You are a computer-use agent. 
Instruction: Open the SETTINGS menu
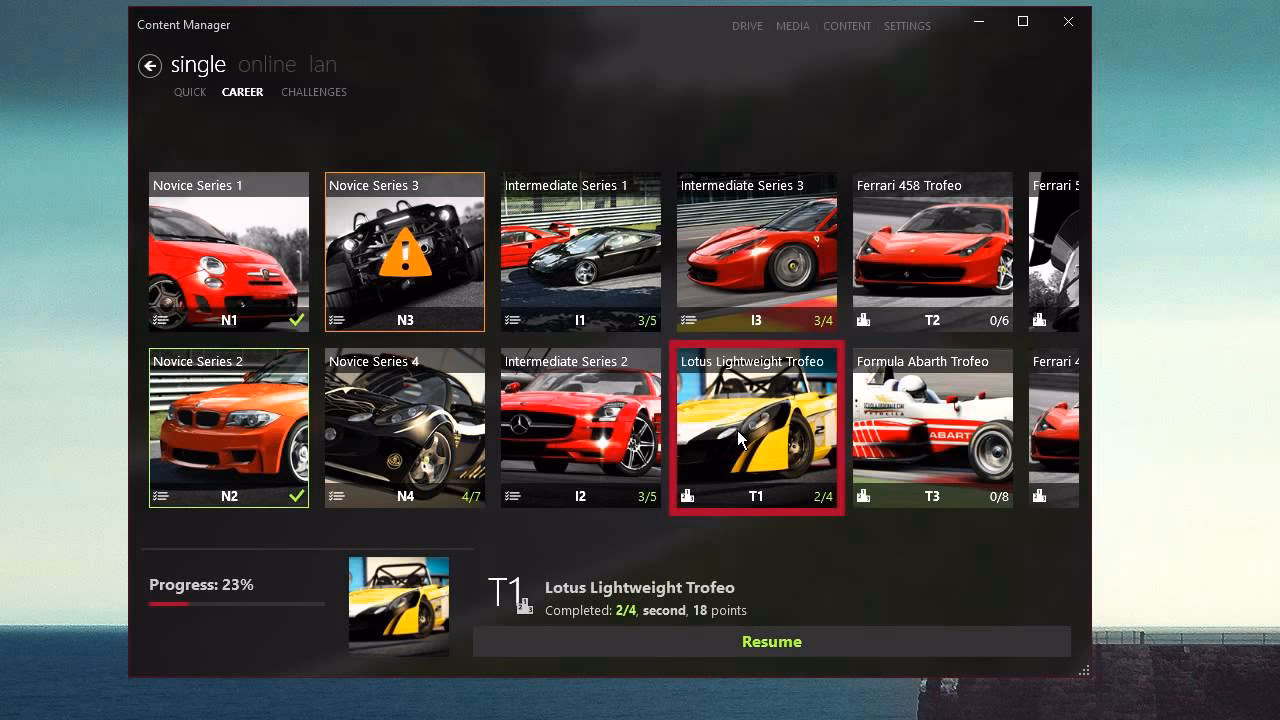907,26
